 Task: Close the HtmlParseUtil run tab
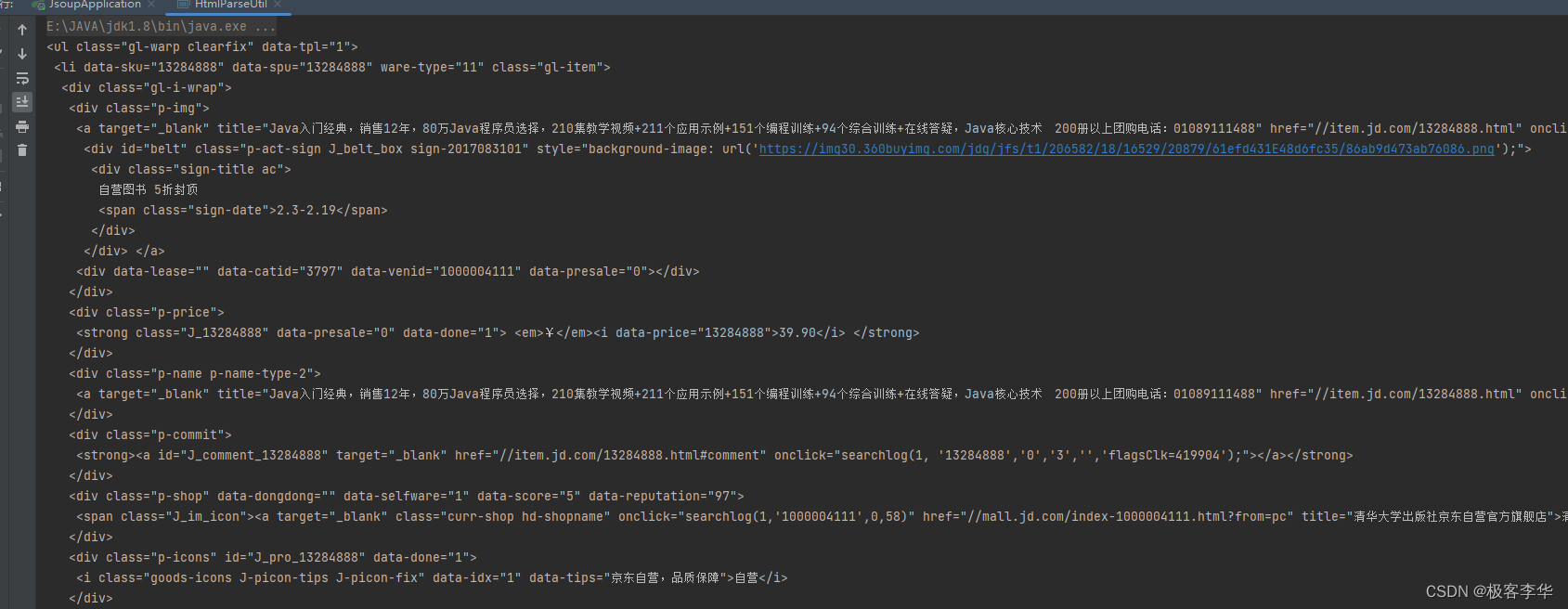[x=278, y=5]
